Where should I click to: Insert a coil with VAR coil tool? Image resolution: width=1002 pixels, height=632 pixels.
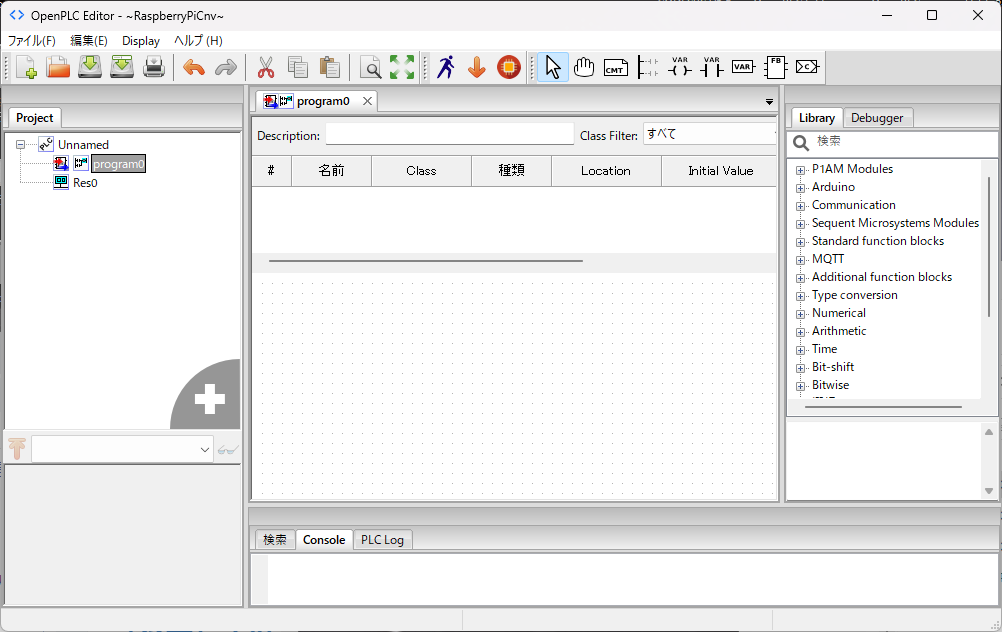(x=679, y=67)
